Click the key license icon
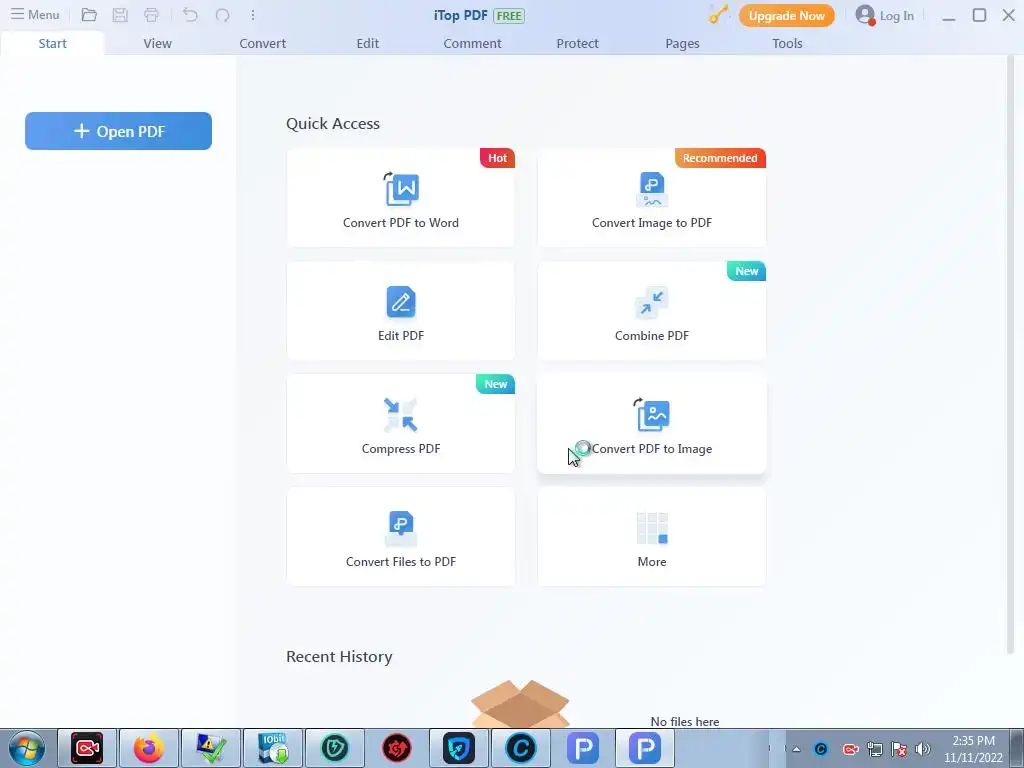 point(718,14)
